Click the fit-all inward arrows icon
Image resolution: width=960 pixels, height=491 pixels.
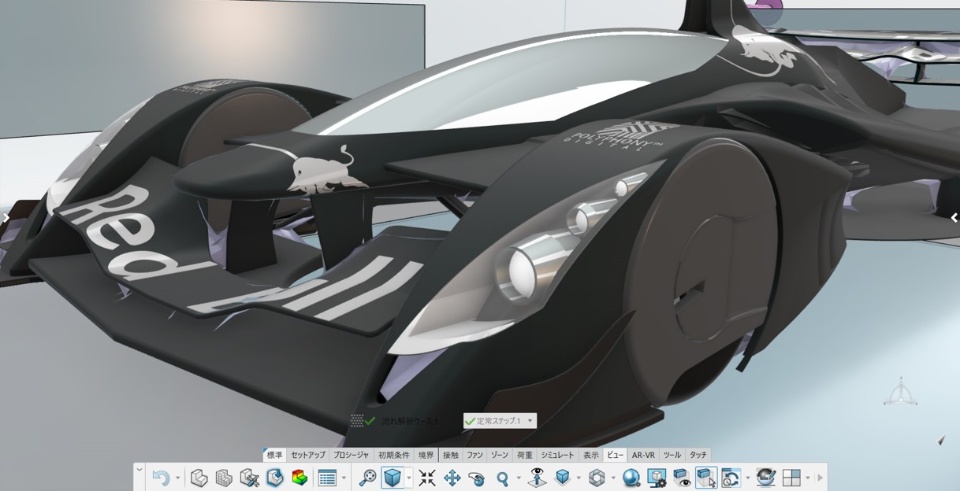pyautogui.click(x=427, y=478)
